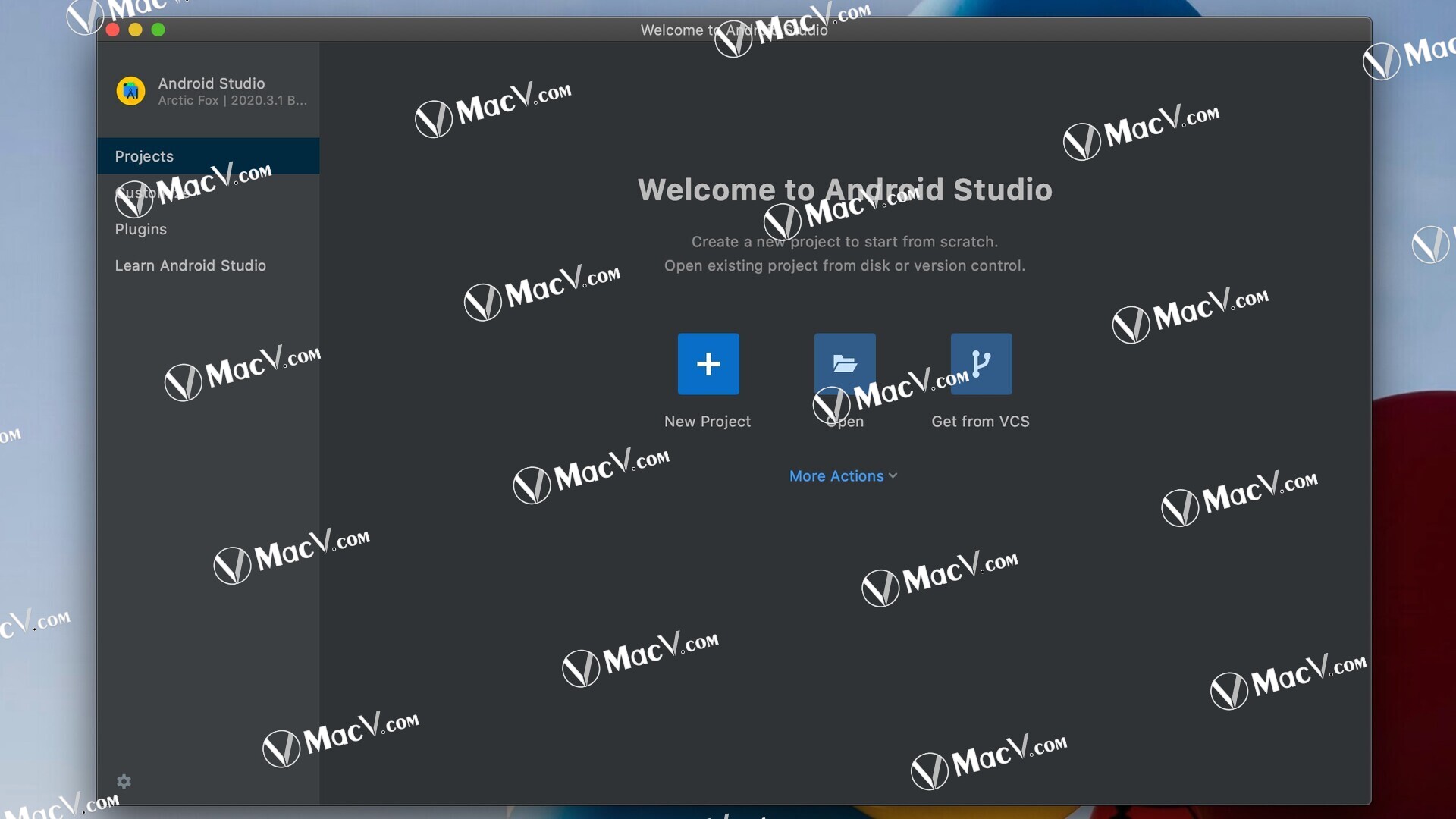Click the Open folder icon
The image size is (1456, 819).
[845, 364]
